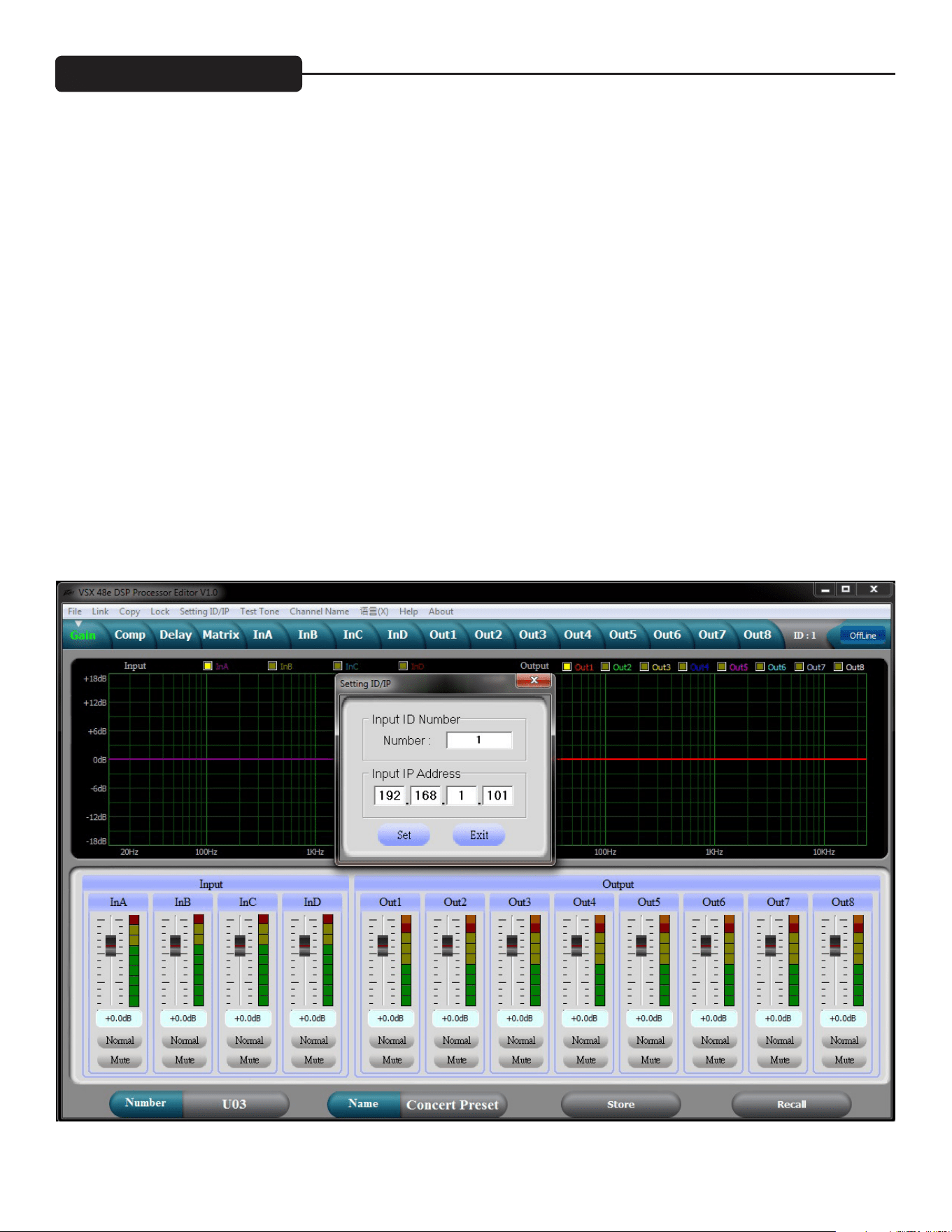The width and height of the screenshot is (952, 1232).
Task: Toggle InC phase Normal button
Action: 249,1041
